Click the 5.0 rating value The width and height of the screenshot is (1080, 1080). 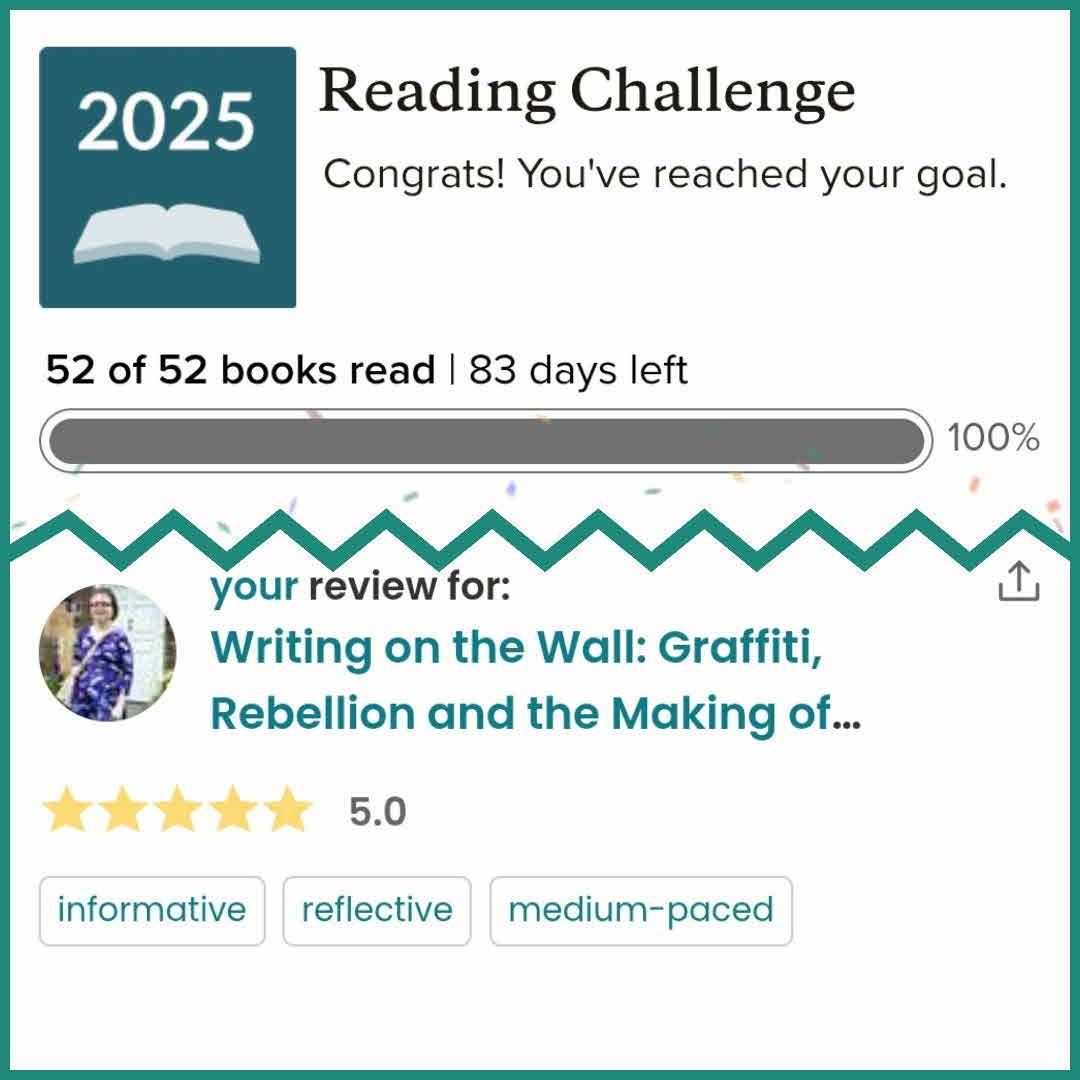click(377, 812)
